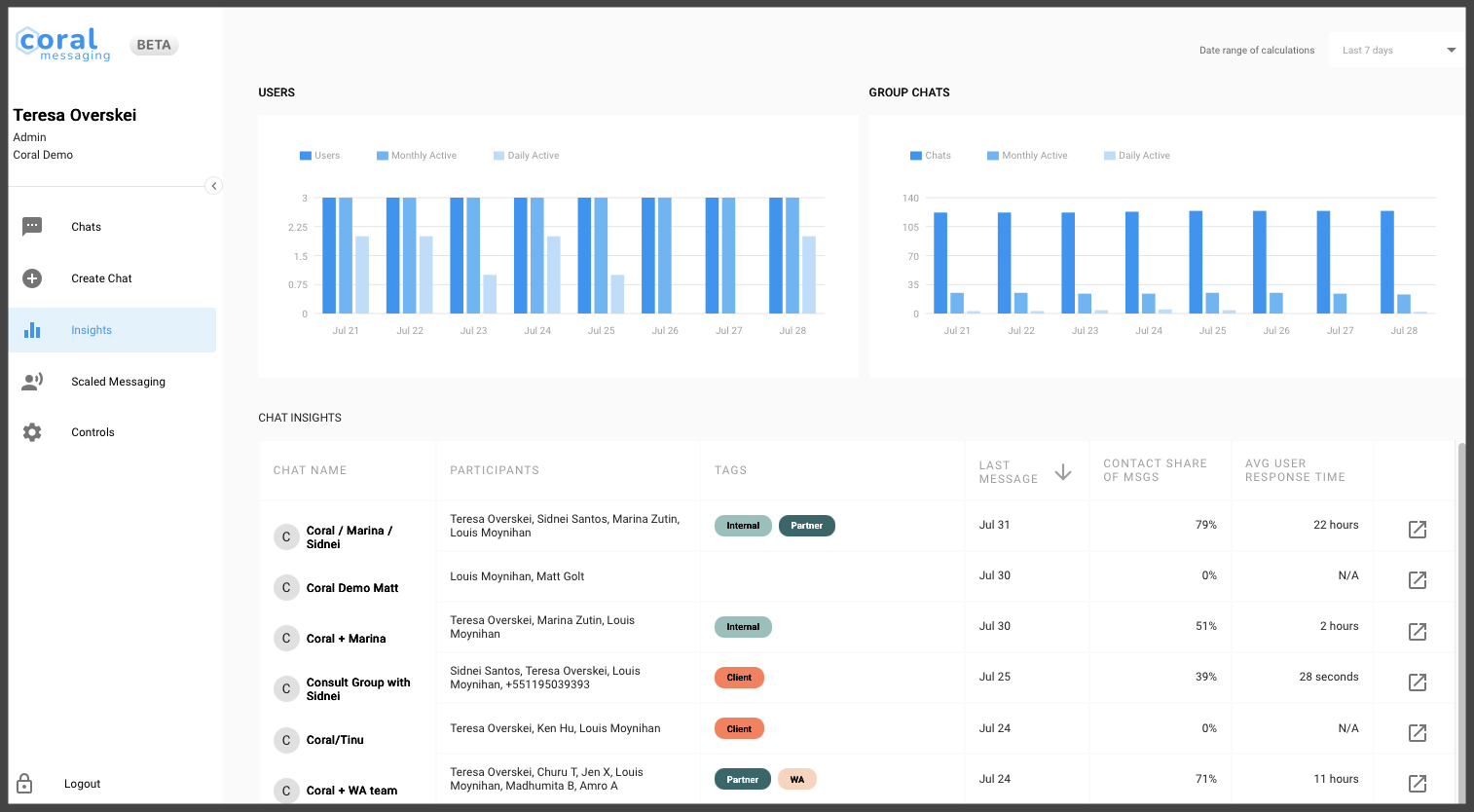Screen dimensions: 1474x812
Task: Click avatar for Coral/Tinu chat
Action: 286,740
